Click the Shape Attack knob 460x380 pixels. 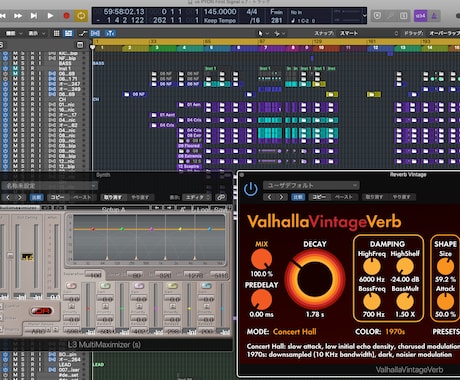[x=445, y=301]
